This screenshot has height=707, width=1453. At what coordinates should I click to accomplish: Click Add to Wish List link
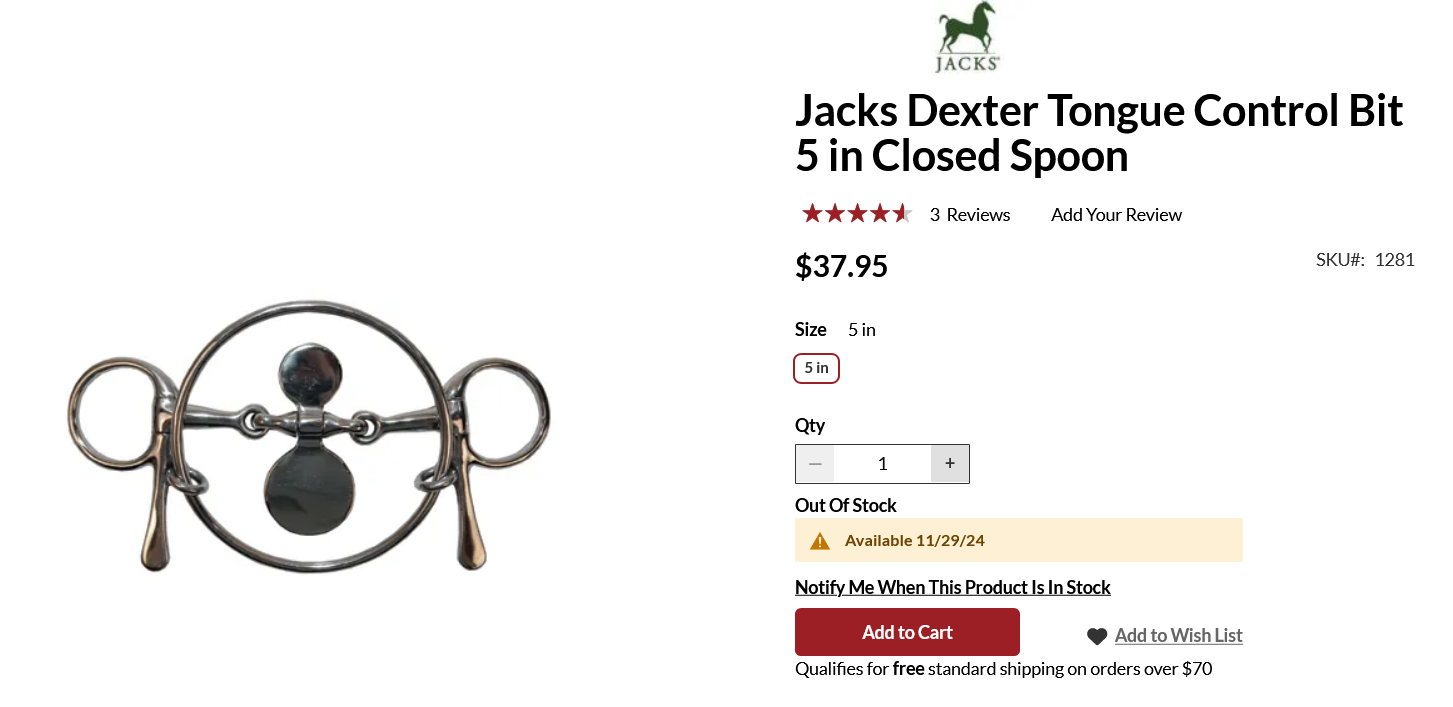tap(1178, 635)
